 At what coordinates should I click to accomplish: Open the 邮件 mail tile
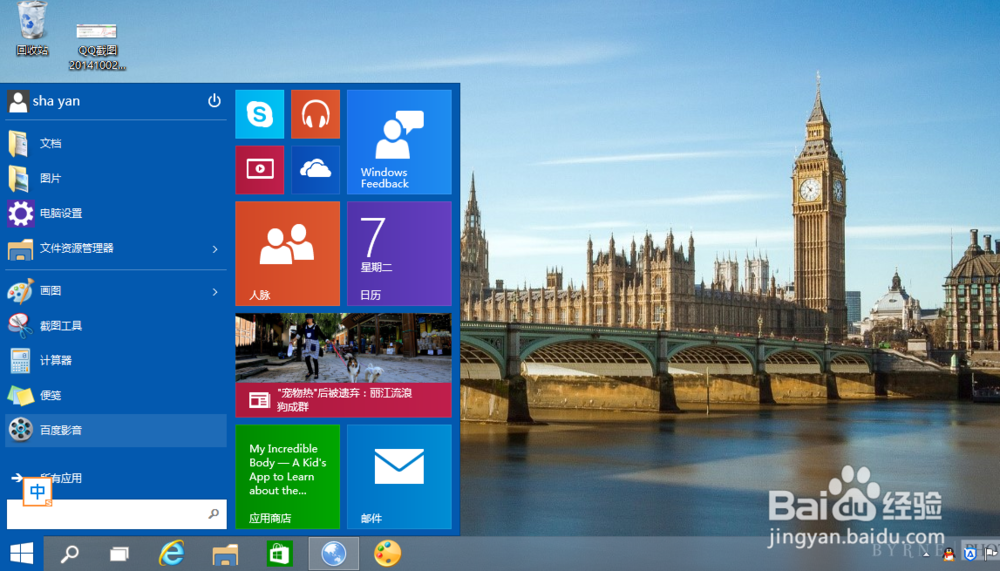(x=399, y=477)
